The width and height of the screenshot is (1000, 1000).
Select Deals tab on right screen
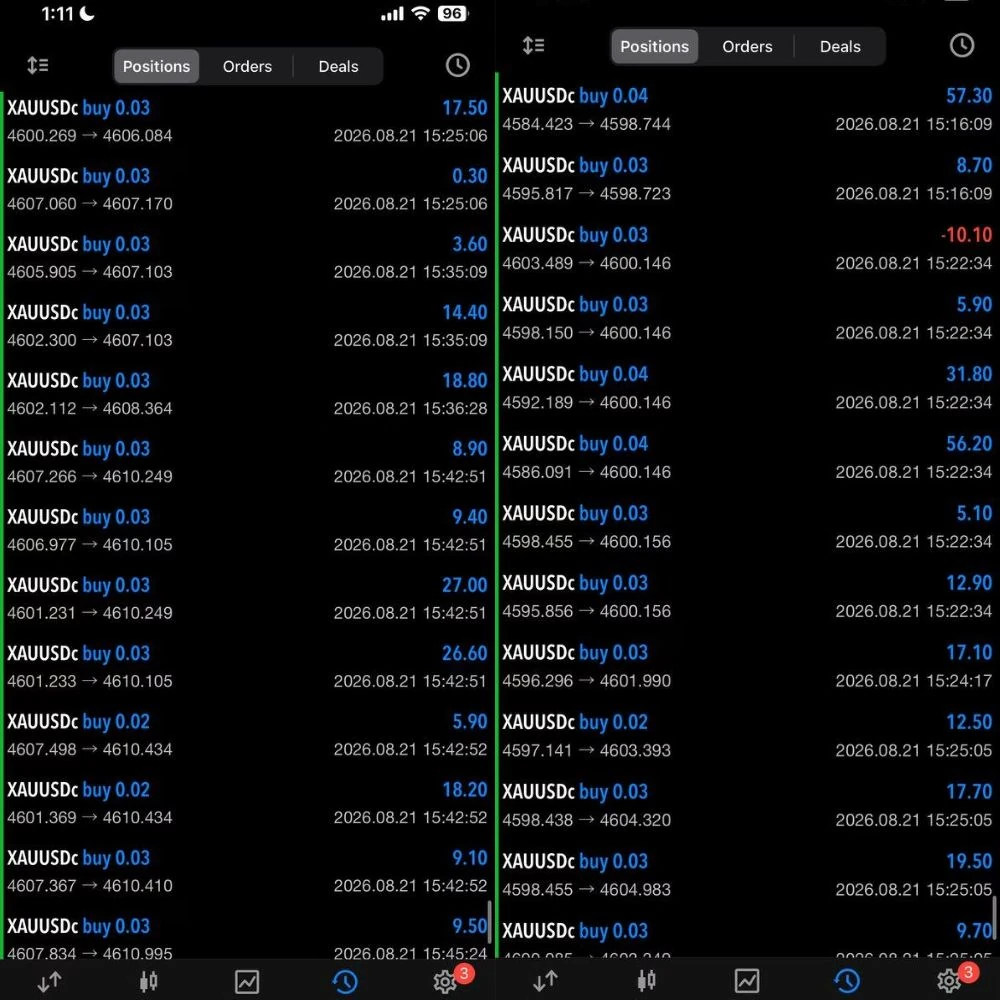pos(840,47)
